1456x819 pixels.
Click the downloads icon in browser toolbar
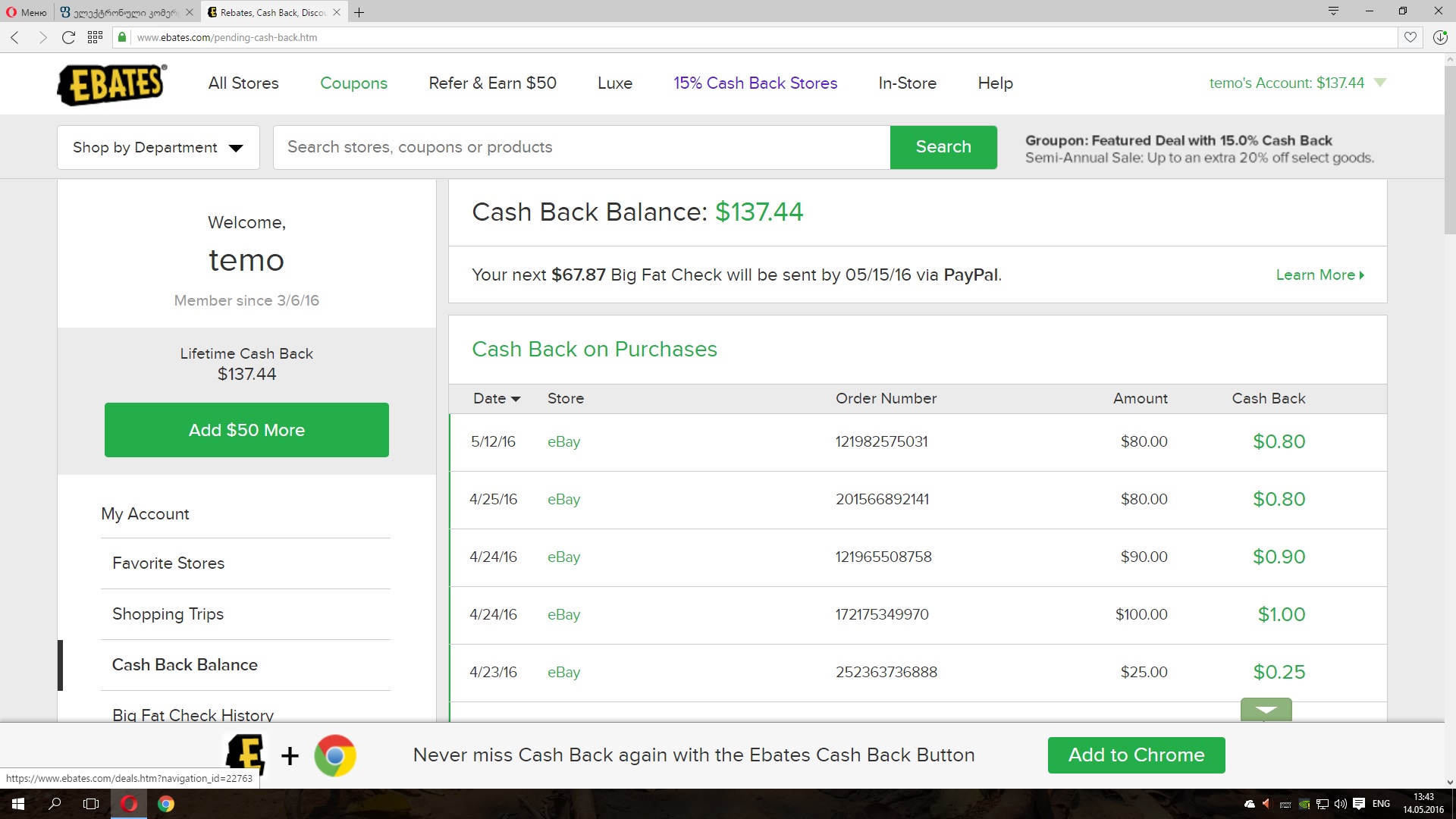click(1439, 37)
